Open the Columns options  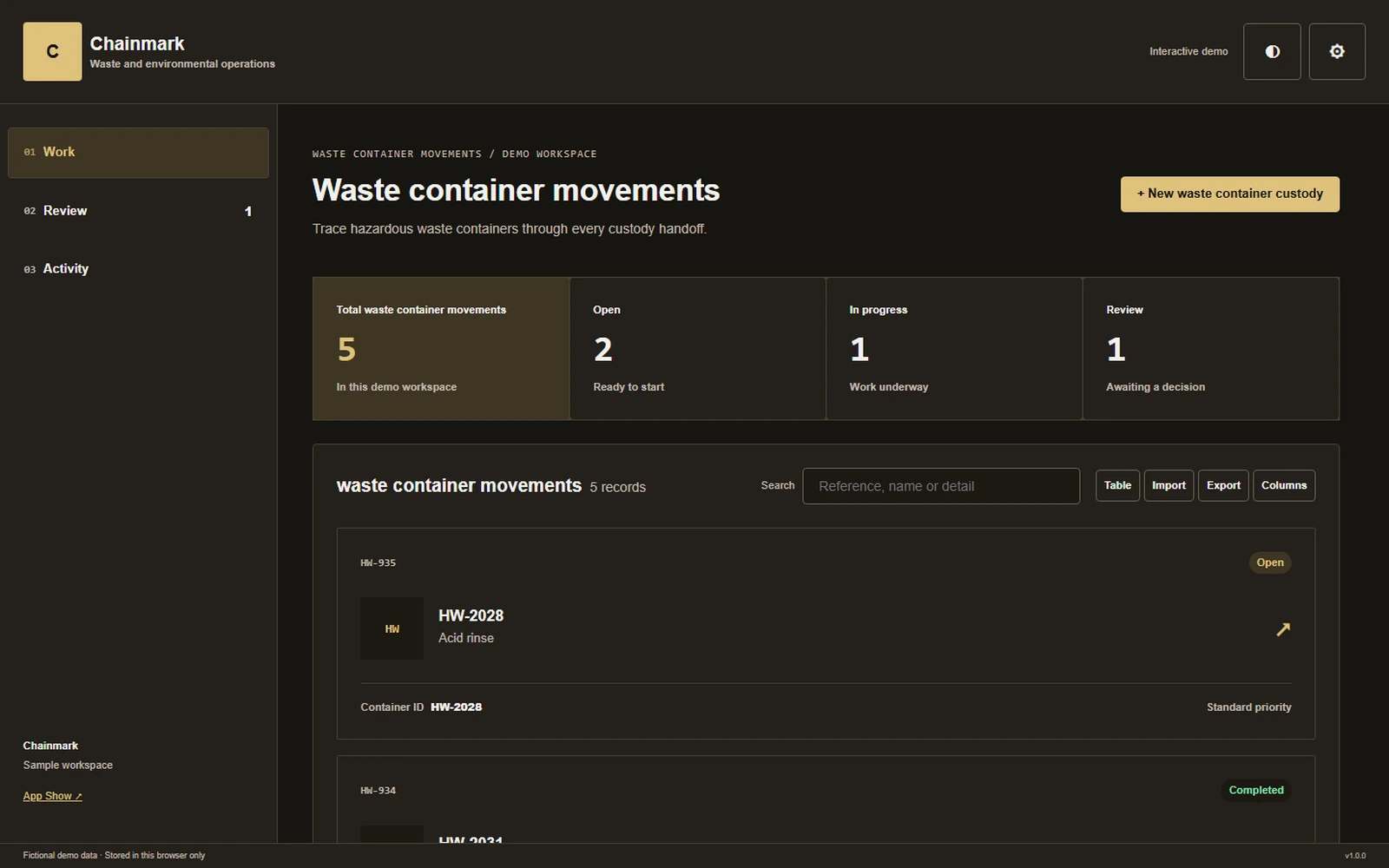tap(1284, 485)
